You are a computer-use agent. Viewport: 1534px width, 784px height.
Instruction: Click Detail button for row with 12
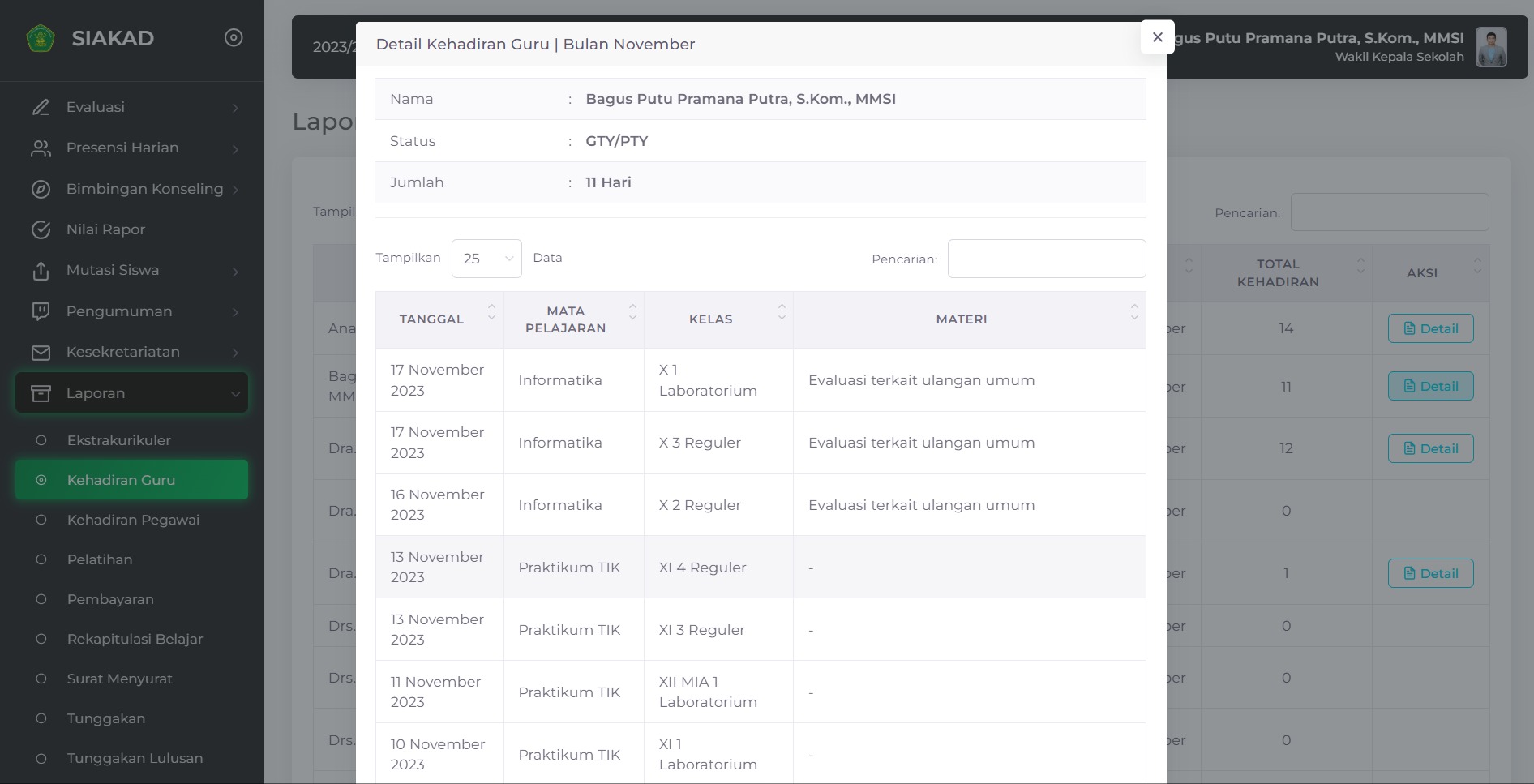(x=1430, y=448)
